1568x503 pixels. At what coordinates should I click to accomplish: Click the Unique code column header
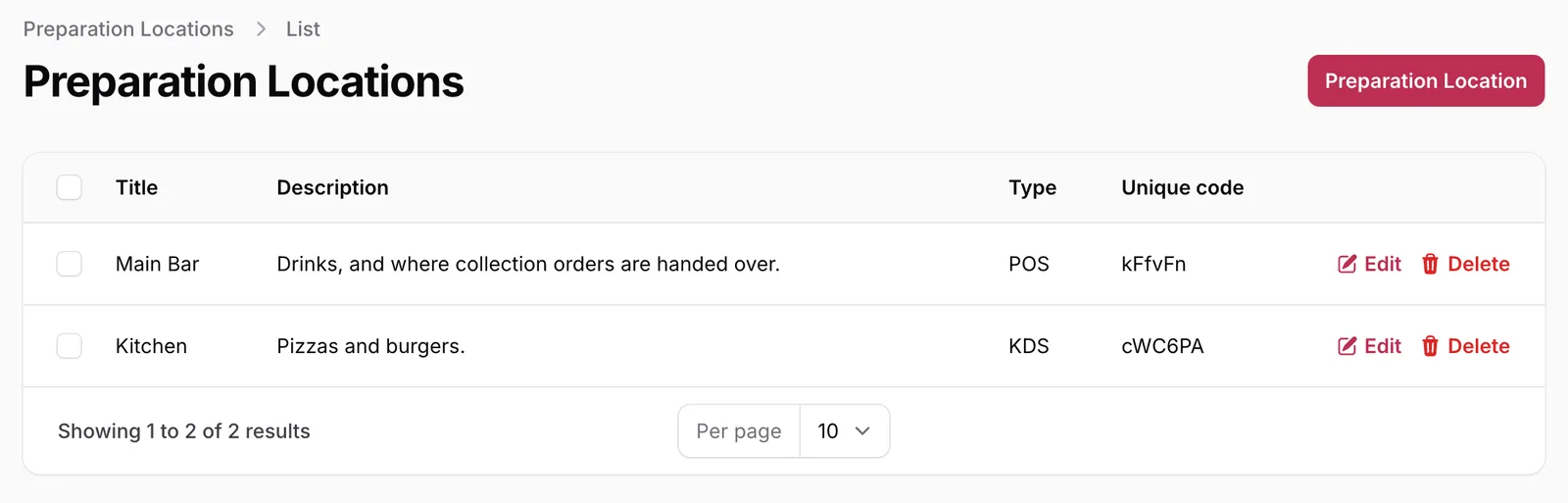(1183, 187)
